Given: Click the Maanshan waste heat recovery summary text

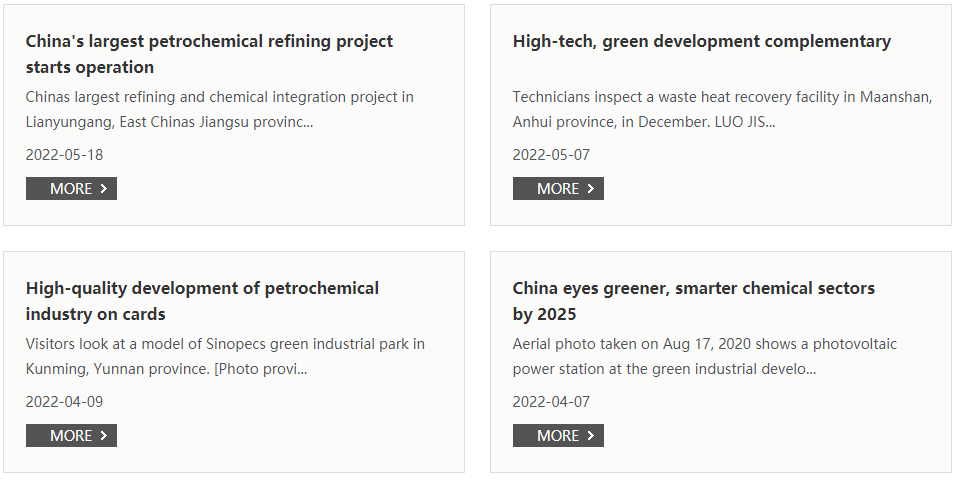Looking at the screenshot, I should click(722, 110).
